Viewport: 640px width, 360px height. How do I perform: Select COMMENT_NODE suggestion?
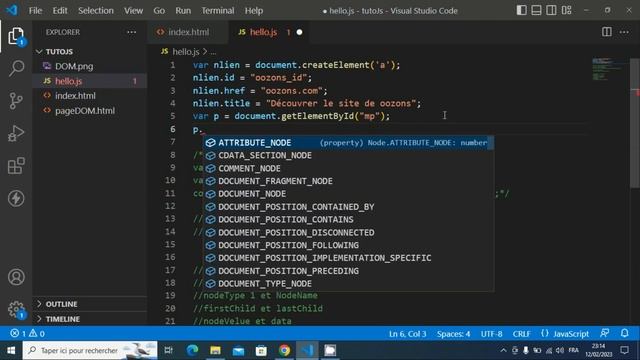coord(349,168)
